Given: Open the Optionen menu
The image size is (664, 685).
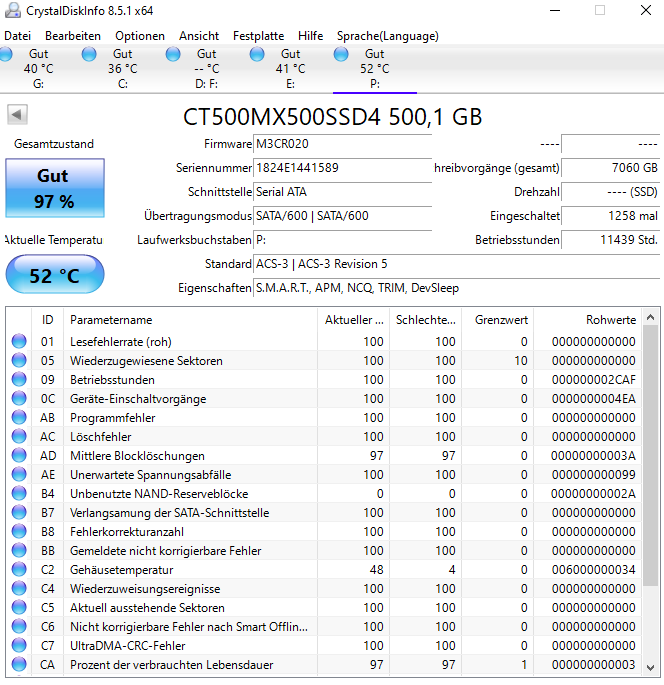Looking at the screenshot, I should [140, 36].
